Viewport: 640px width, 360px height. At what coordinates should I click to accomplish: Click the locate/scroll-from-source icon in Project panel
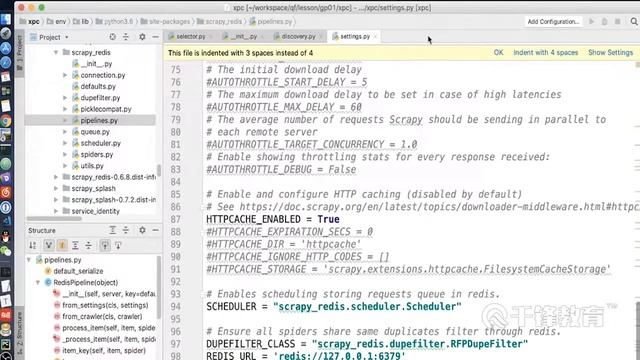tap(113, 37)
